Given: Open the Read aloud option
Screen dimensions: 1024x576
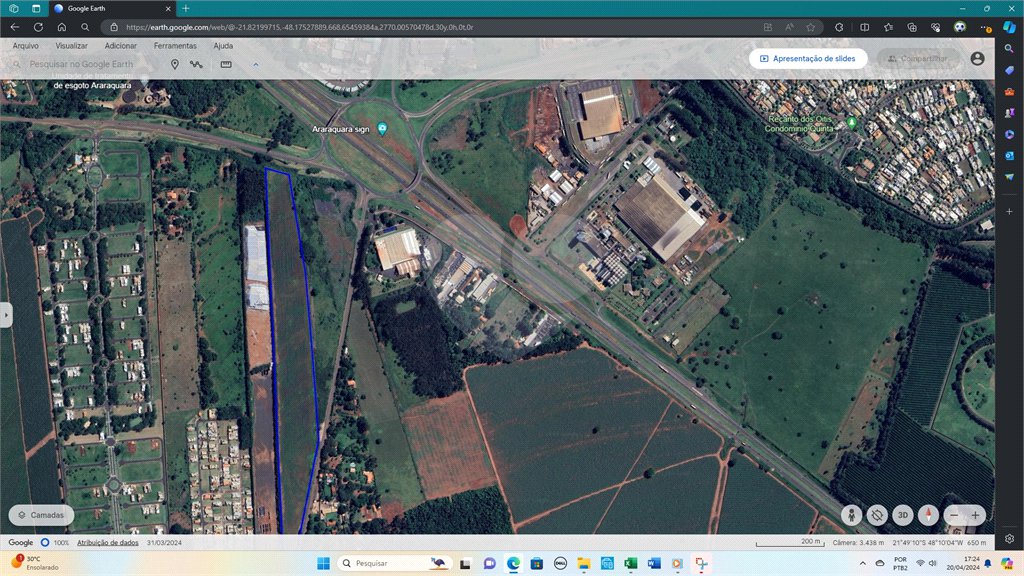Looking at the screenshot, I should tap(789, 27).
